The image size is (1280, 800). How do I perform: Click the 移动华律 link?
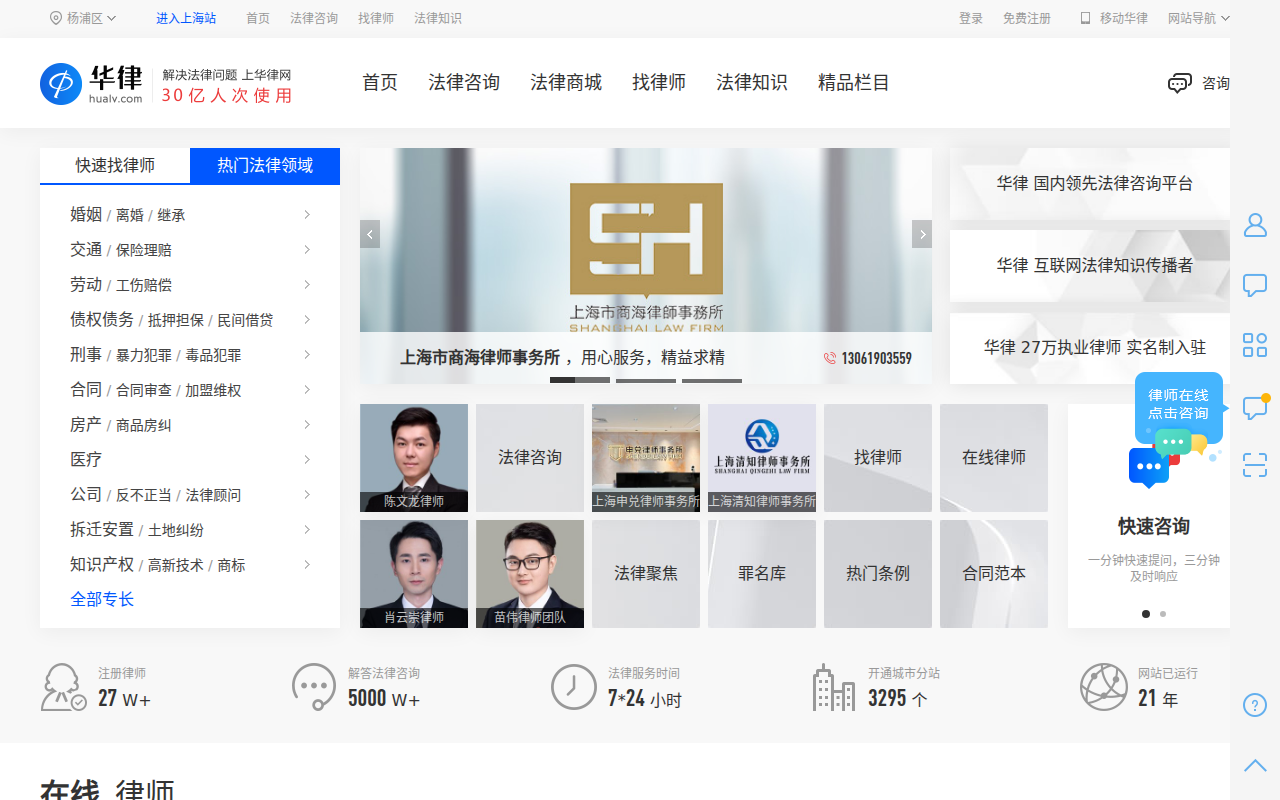[x=1124, y=18]
